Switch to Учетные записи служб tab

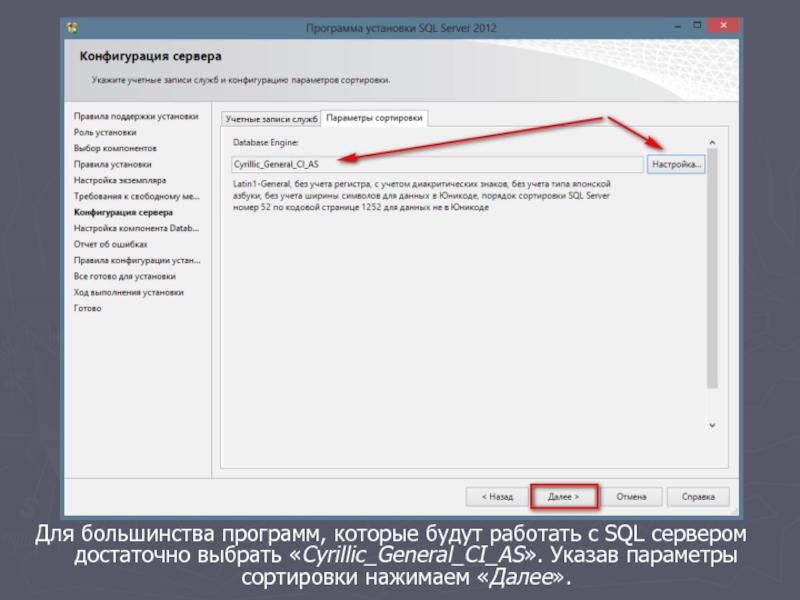tap(271, 118)
